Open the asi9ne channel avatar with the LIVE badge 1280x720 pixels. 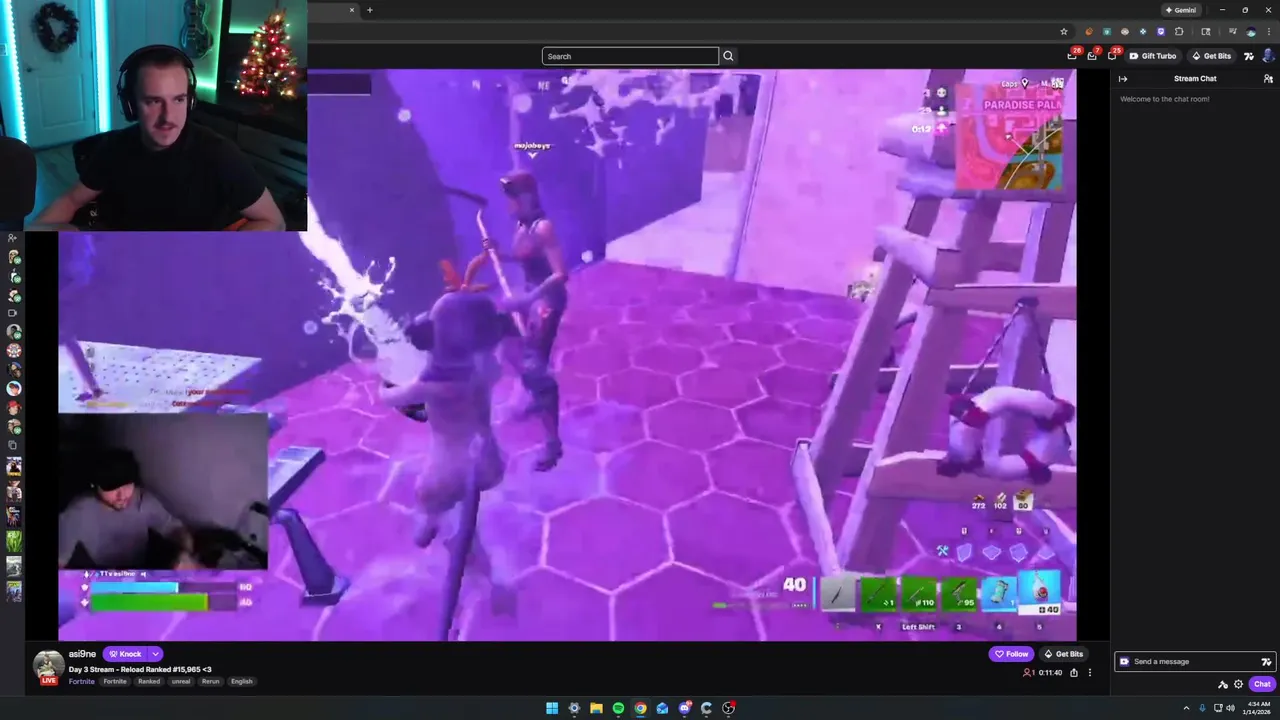(x=49, y=667)
